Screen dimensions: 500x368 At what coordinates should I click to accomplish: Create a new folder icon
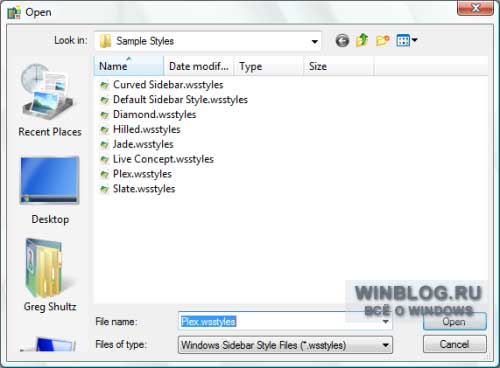click(x=382, y=41)
